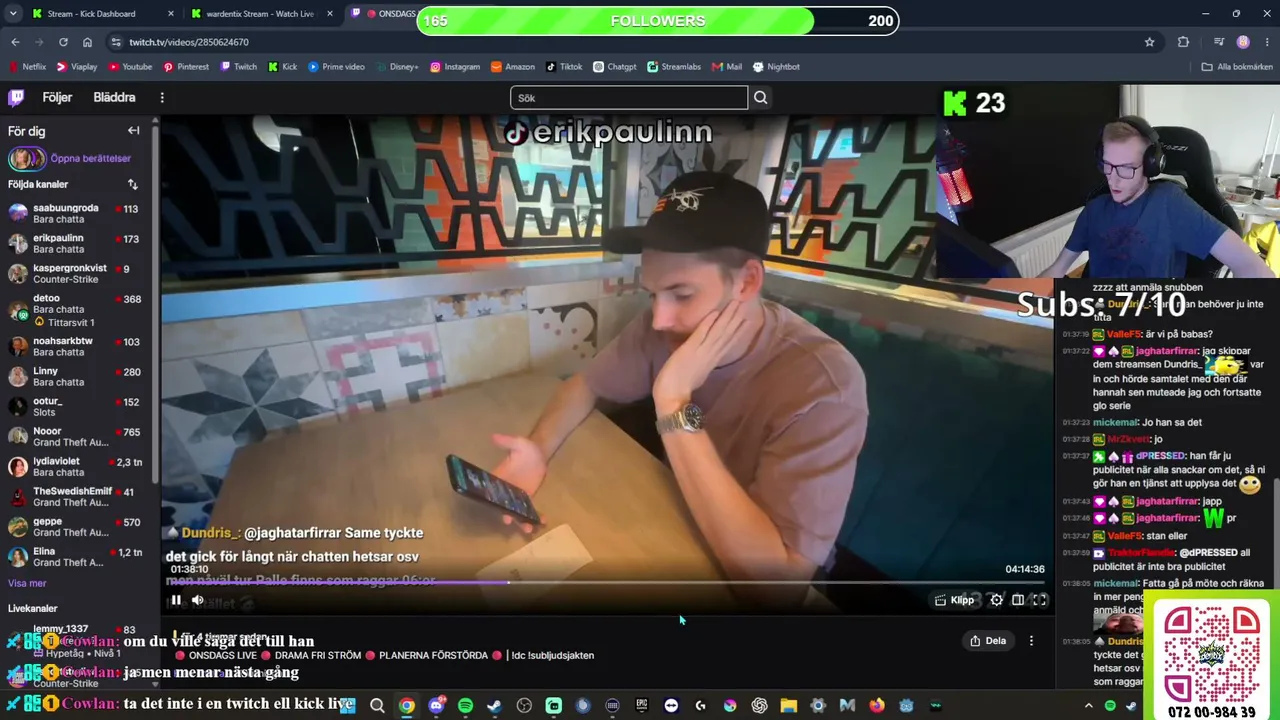Go back in browser history

[x=15, y=42]
